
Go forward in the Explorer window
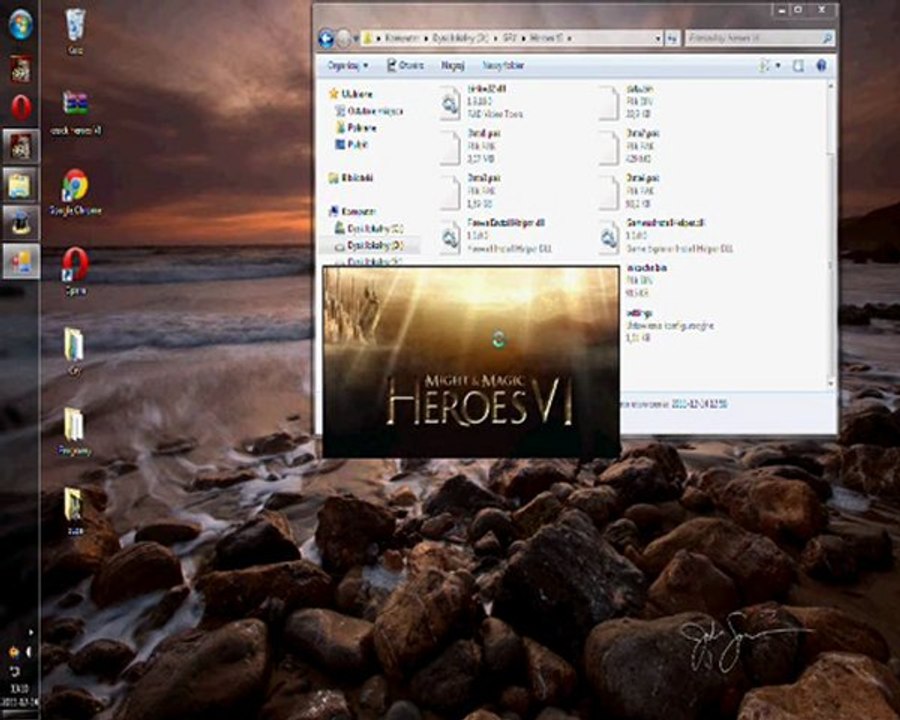[343, 38]
